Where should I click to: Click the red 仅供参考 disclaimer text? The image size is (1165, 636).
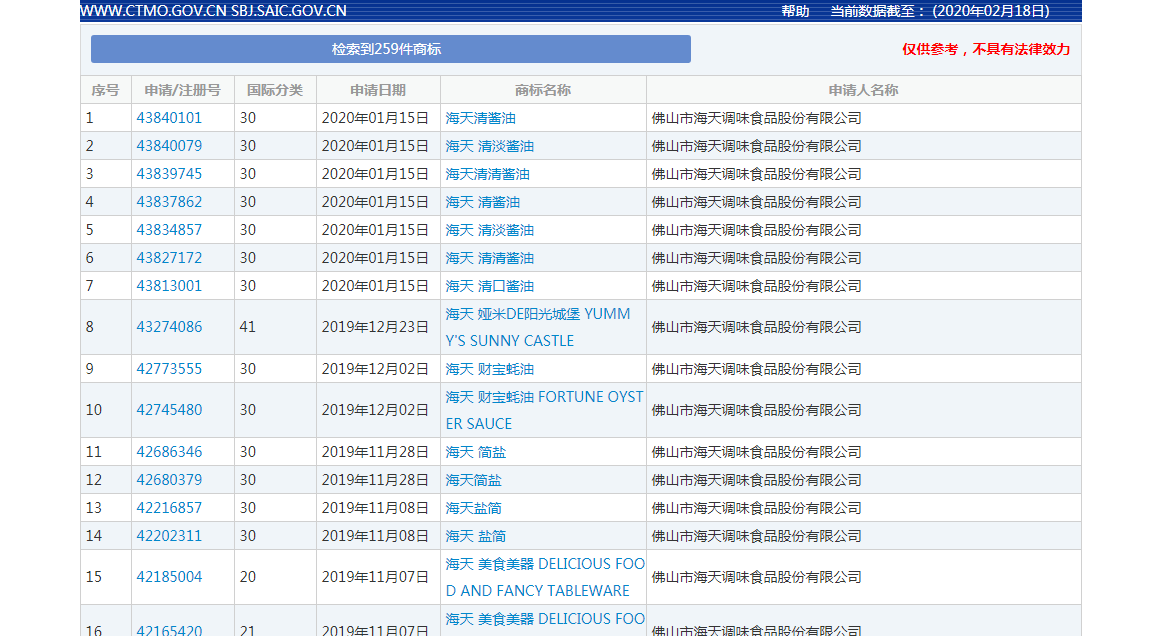[x=984, y=48]
